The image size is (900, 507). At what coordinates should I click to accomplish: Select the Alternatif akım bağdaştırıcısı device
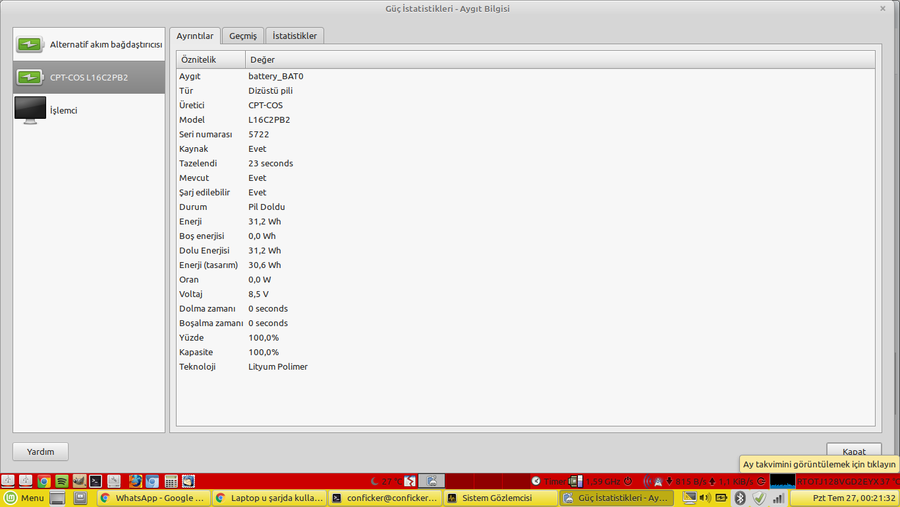[x=89, y=44]
